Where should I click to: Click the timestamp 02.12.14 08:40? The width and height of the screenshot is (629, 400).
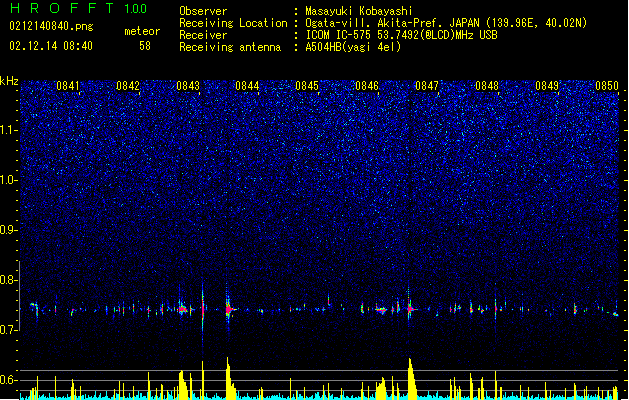(x=51, y=46)
